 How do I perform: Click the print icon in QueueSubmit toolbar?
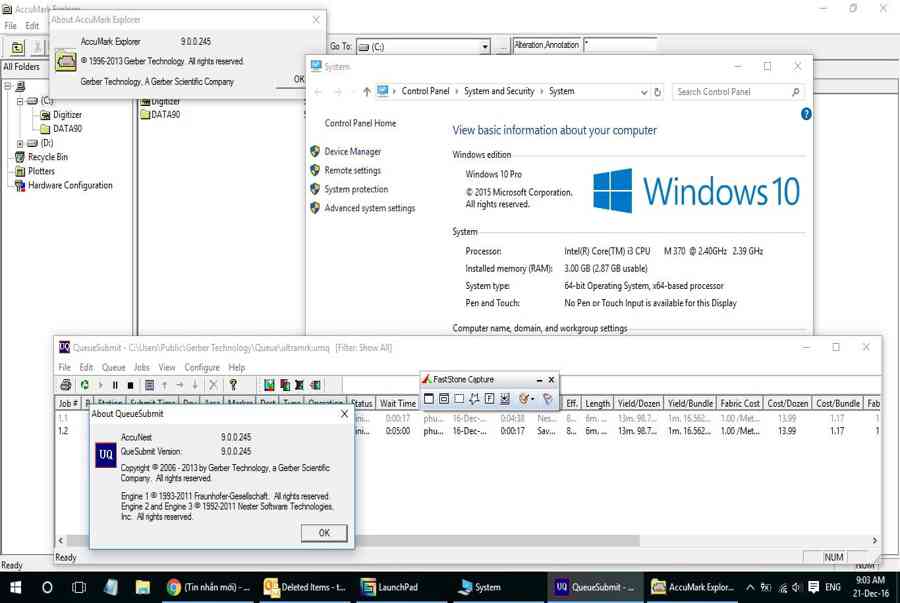65,385
